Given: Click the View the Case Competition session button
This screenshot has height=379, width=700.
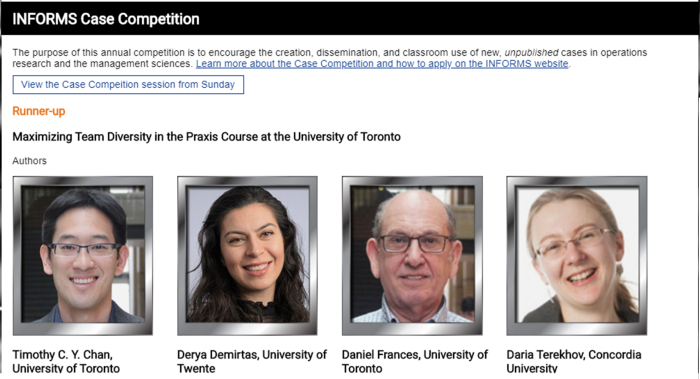Looking at the screenshot, I should pos(128,84).
